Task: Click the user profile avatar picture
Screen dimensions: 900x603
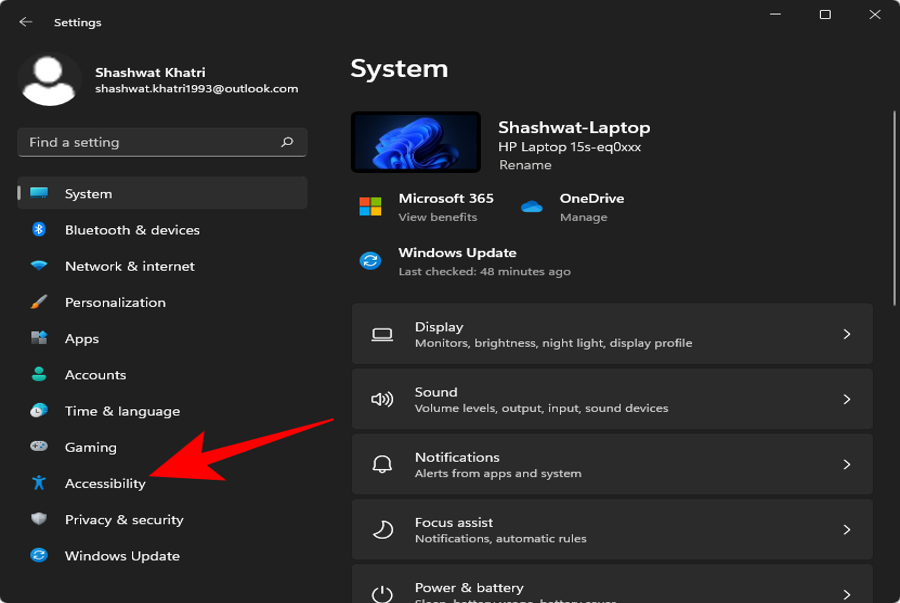Action: click(49, 80)
